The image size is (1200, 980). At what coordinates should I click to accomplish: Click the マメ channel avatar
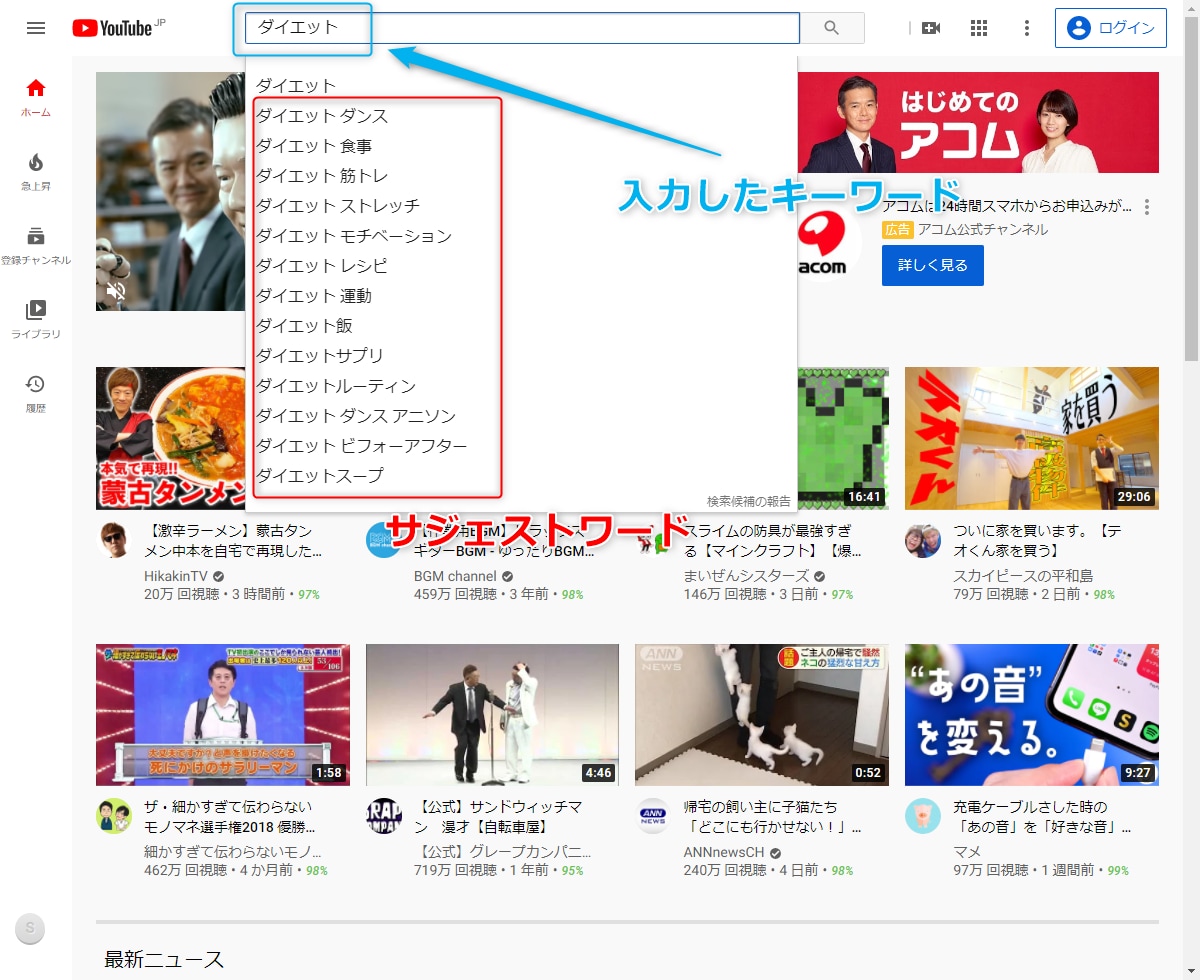click(923, 816)
